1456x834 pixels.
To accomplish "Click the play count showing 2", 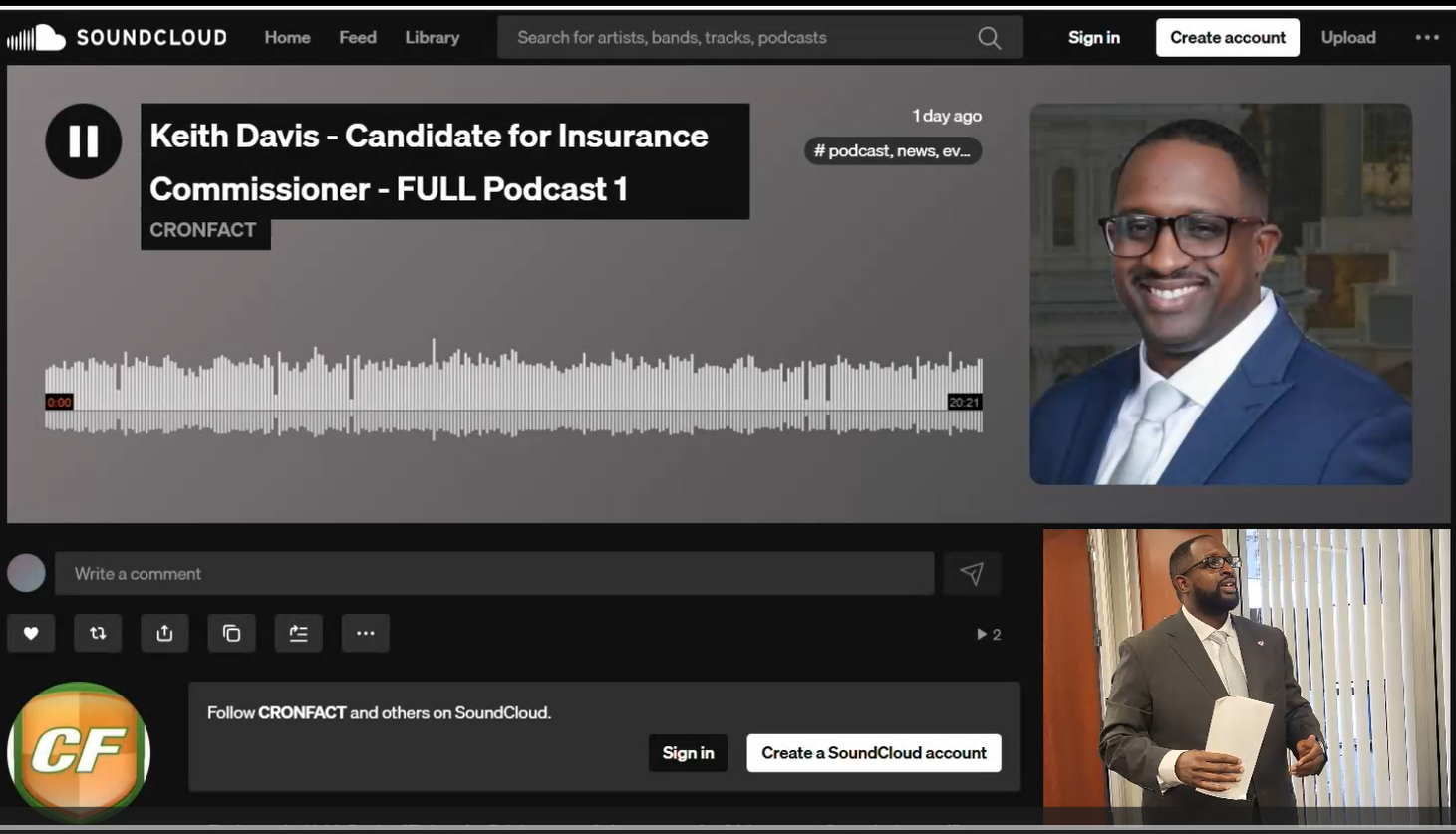I will tap(989, 634).
